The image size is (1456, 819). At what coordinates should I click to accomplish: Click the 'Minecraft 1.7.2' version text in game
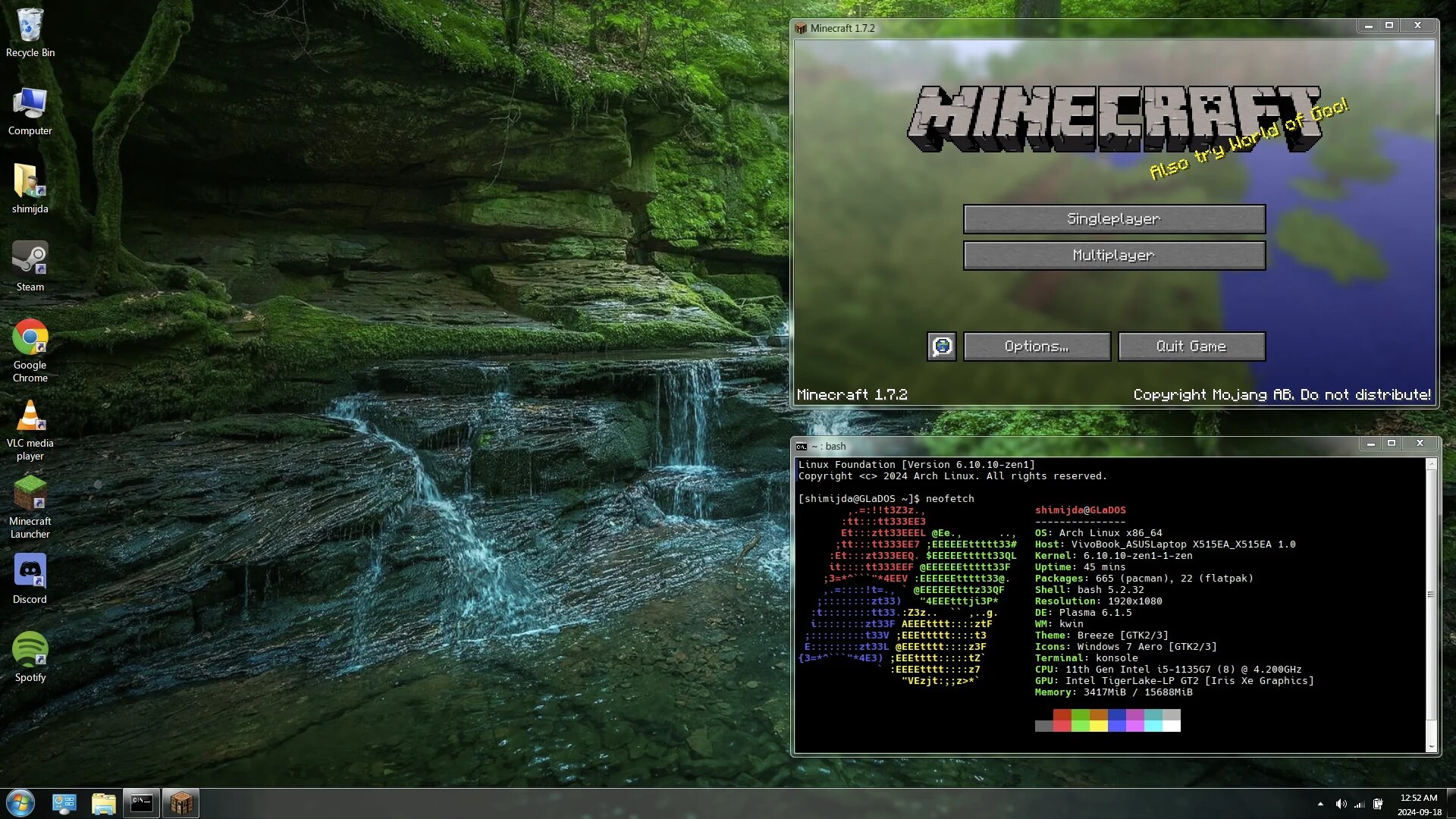click(x=852, y=394)
